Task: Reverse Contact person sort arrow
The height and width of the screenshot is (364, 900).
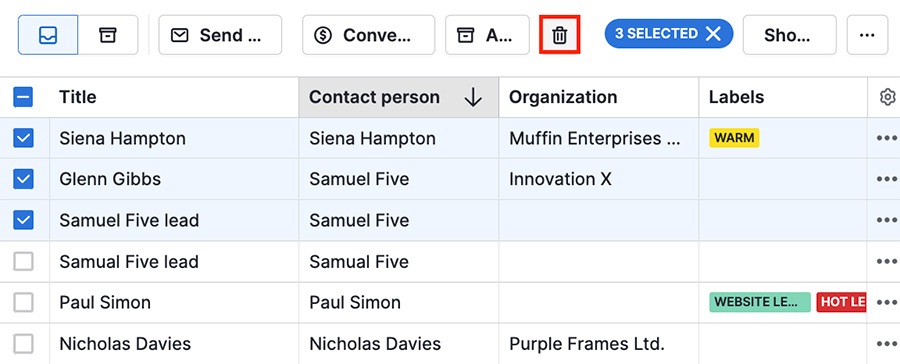Action: (x=473, y=98)
